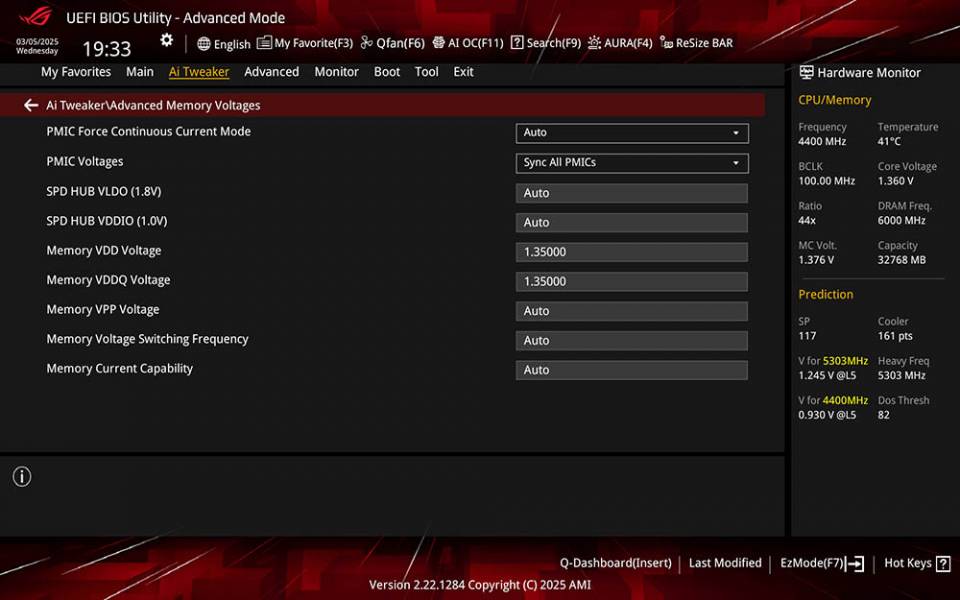
Task: Click Heavy Freq 5303 MHz value
Action: tap(904, 368)
